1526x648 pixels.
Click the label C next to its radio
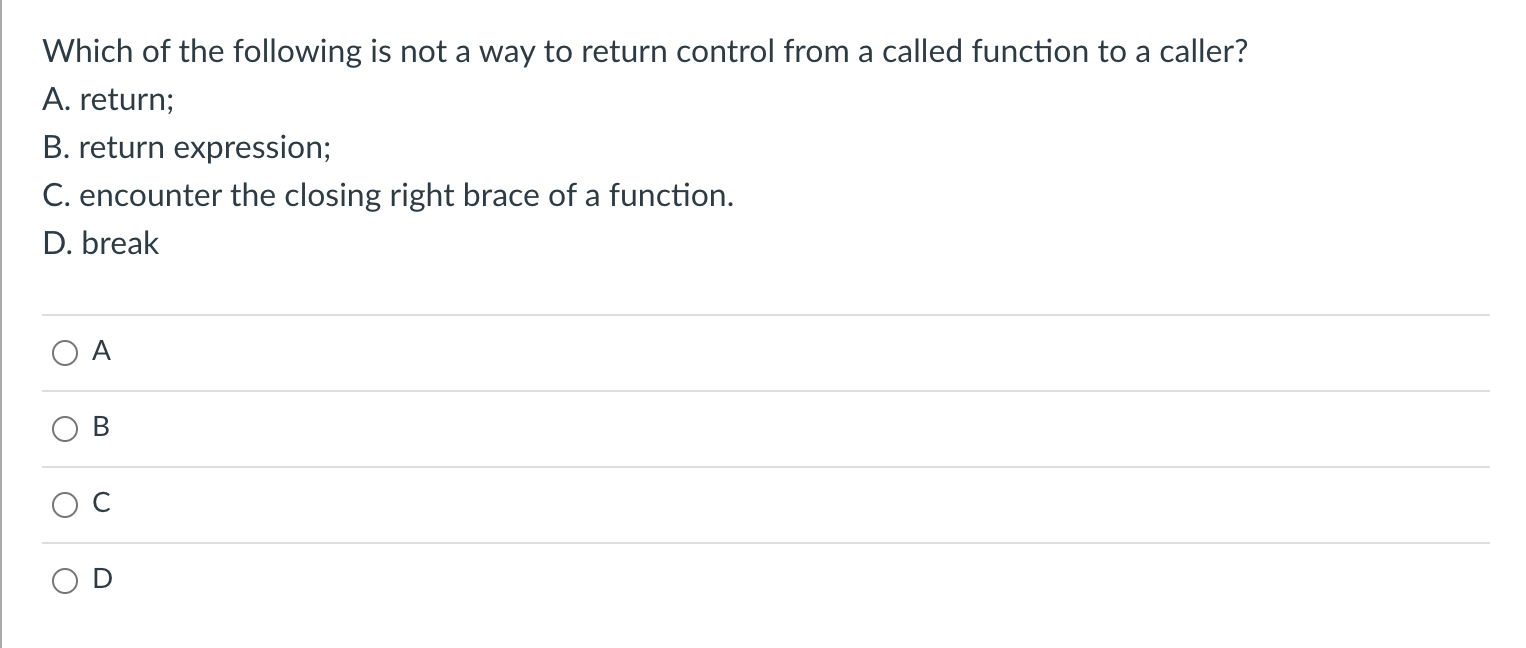coord(101,504)
